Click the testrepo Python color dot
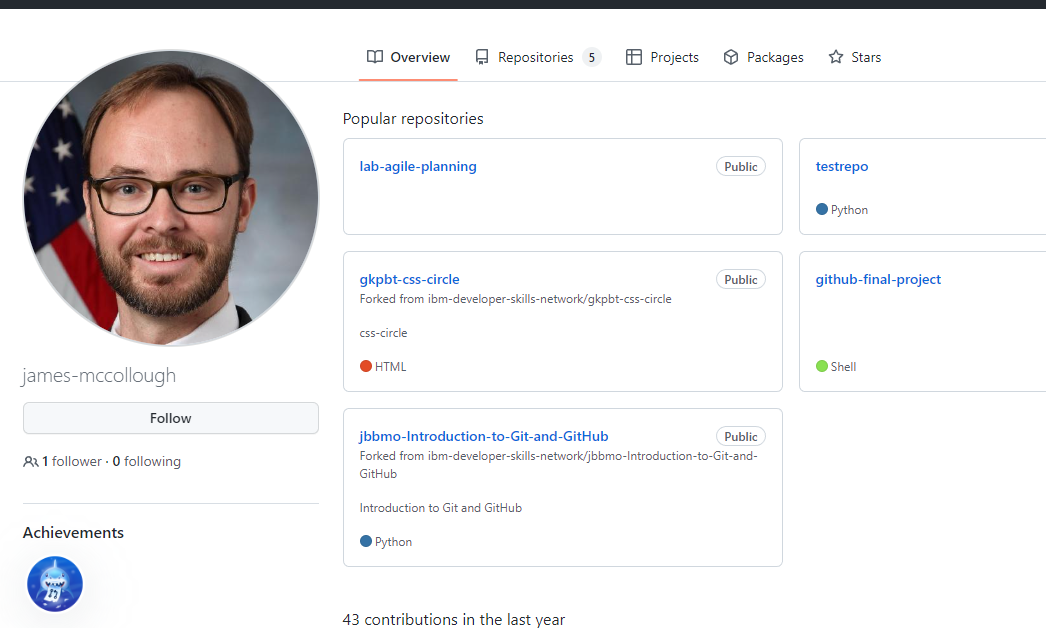The width and height of the screenshot is (1046, 628). (x=822, y=209)
